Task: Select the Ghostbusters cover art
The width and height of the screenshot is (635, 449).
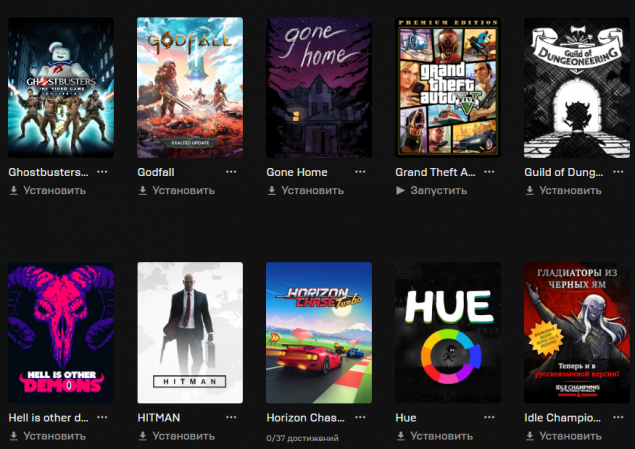Action: click(x=61, y=87)
